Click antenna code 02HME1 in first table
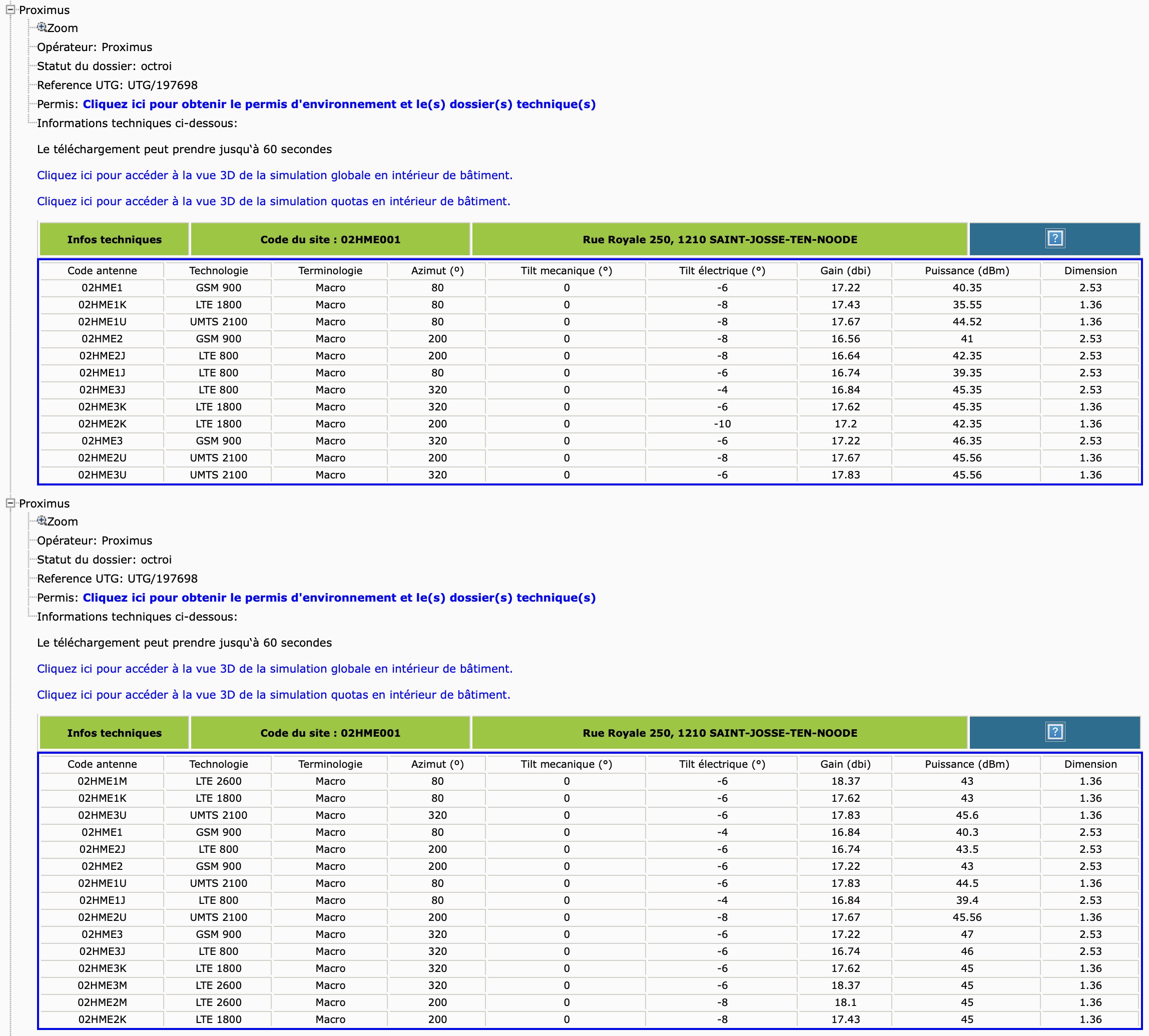Viewport: 1149px width, 1036px height. point(102,288)
